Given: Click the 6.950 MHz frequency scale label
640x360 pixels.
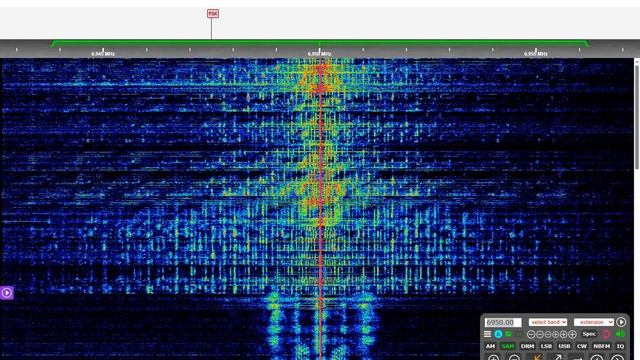Looking at the screenshot, I should [x=319, y=53].
